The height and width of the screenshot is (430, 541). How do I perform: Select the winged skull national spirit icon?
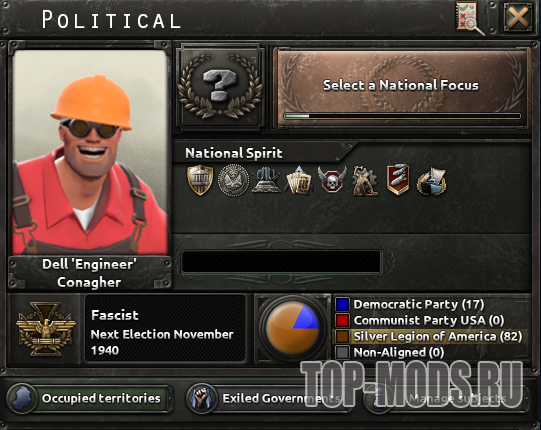pyautogui.click(x=332, y=180)
